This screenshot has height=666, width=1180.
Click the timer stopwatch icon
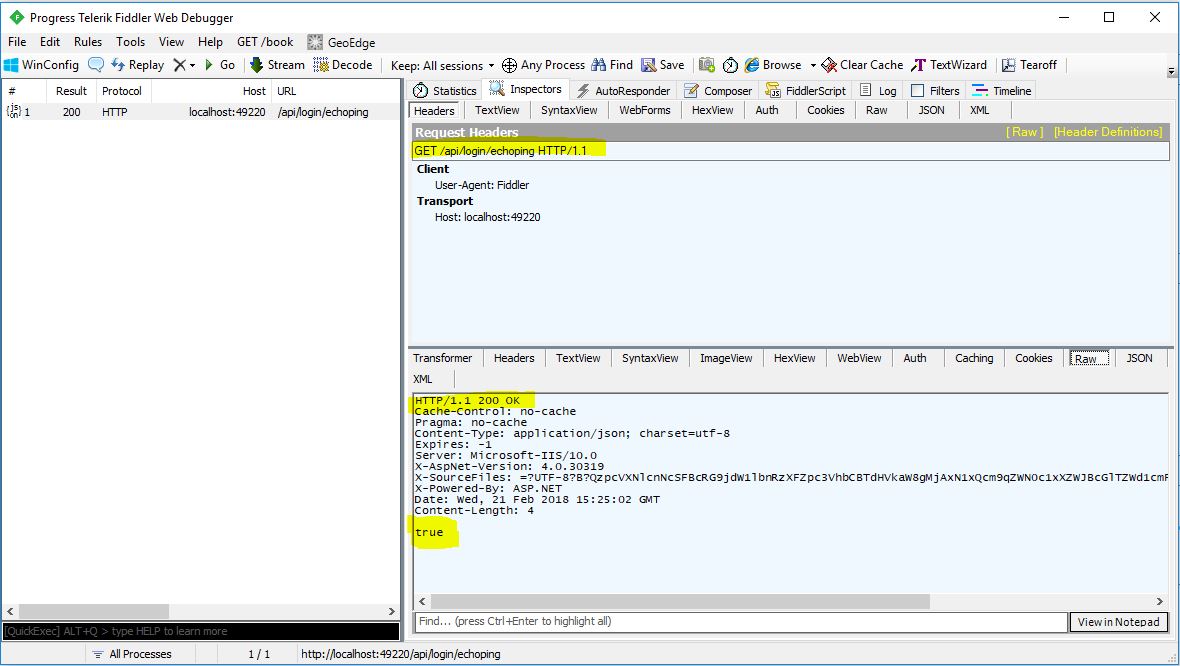(x=730, y=65)
